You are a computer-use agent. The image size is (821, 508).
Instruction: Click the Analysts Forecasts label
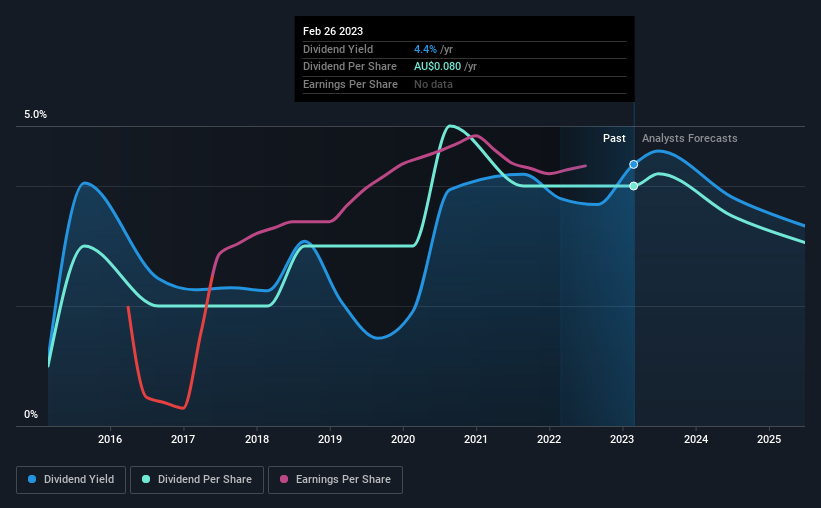[x=690, y=138]
